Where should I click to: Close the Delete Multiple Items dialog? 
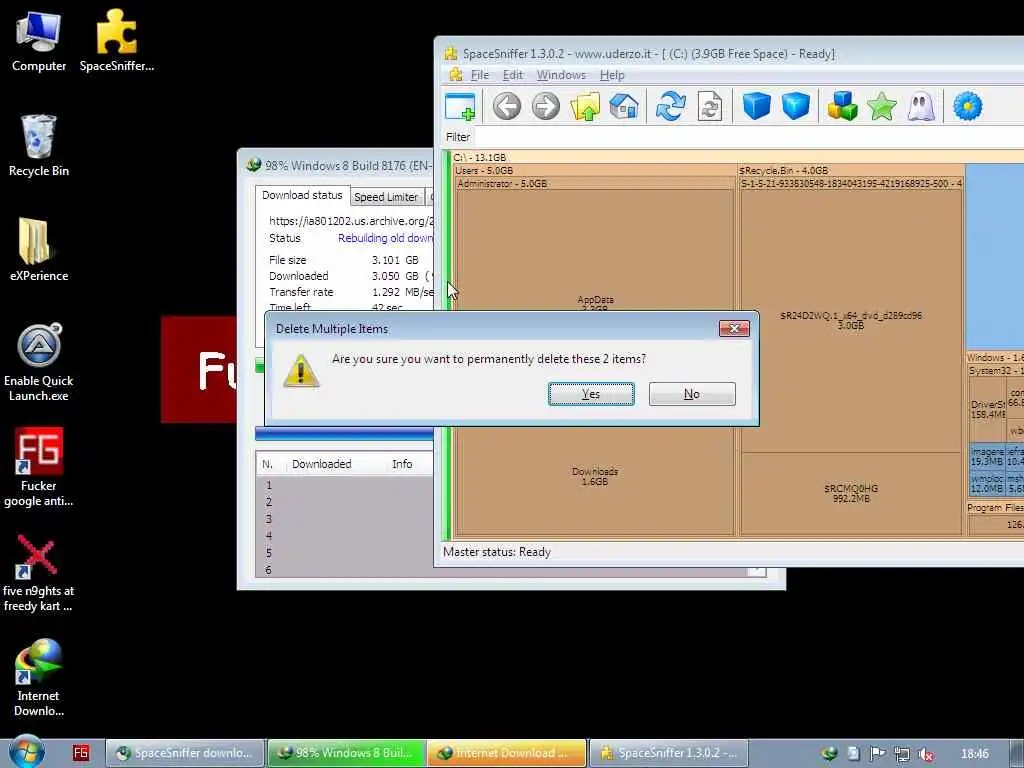734,328
